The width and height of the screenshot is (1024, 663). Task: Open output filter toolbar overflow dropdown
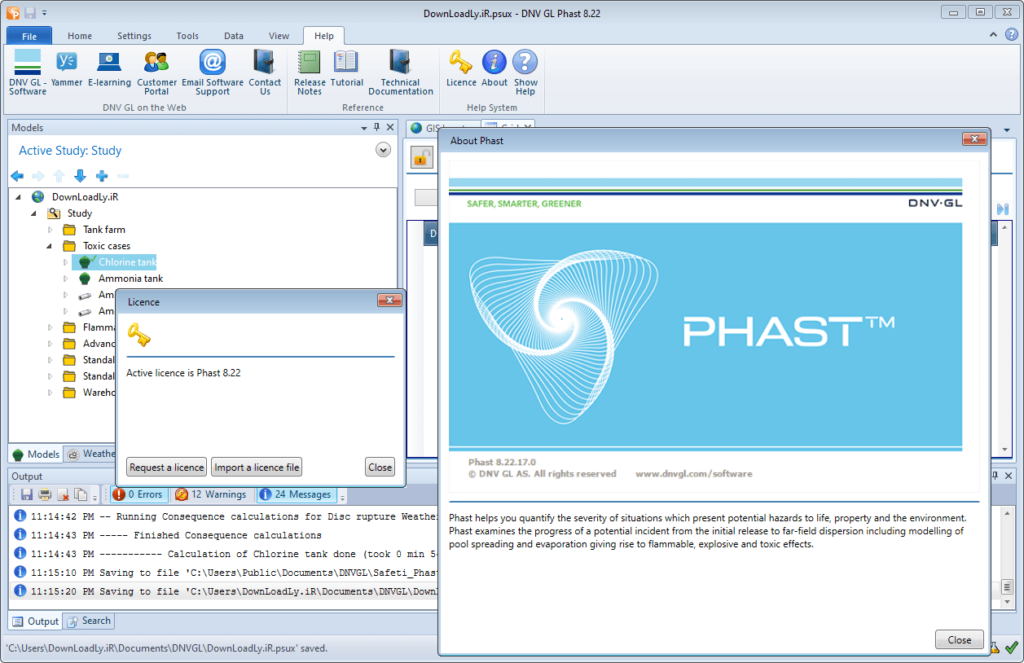coord(342,497)
